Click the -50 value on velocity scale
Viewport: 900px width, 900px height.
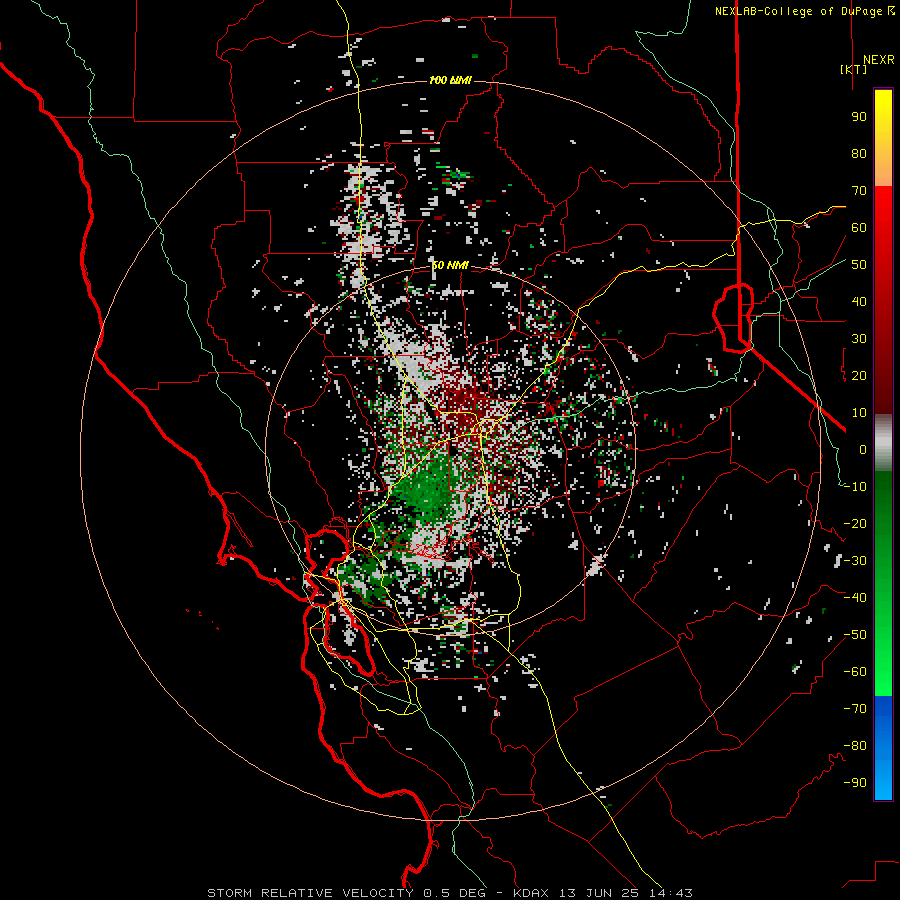click(x=855, y=635)
